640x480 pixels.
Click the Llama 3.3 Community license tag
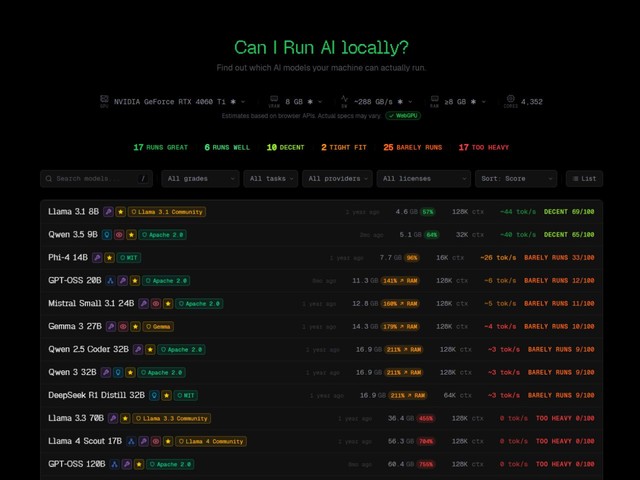tap(172, 418)
